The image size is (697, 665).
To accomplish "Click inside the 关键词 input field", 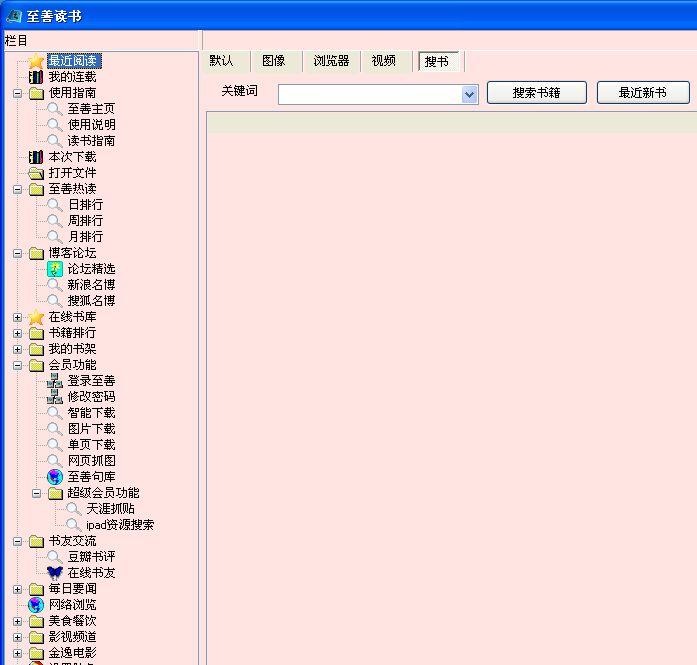I will click(369, 94).
